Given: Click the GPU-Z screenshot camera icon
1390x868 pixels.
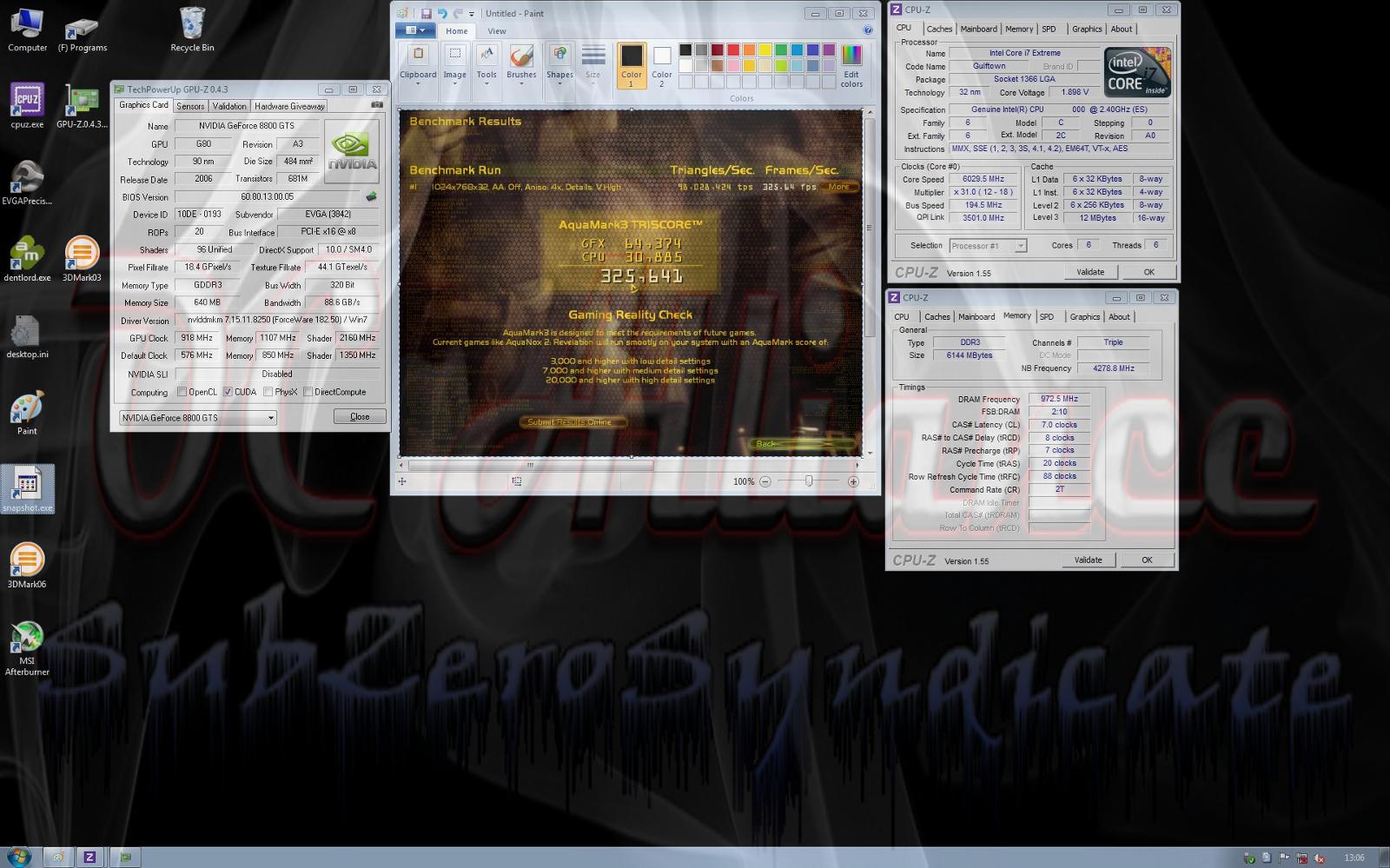Looking at the screenshot, I should [377, 105].
